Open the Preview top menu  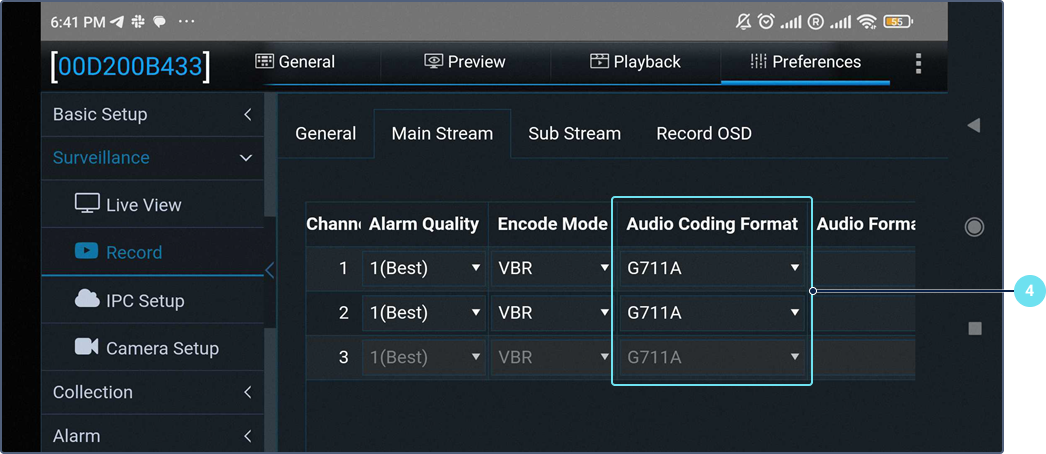465,62
